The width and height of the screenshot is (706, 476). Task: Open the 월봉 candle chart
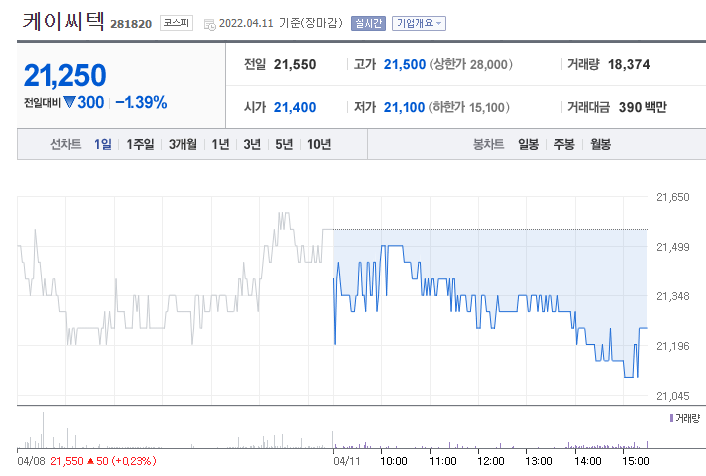coord(601,144)
